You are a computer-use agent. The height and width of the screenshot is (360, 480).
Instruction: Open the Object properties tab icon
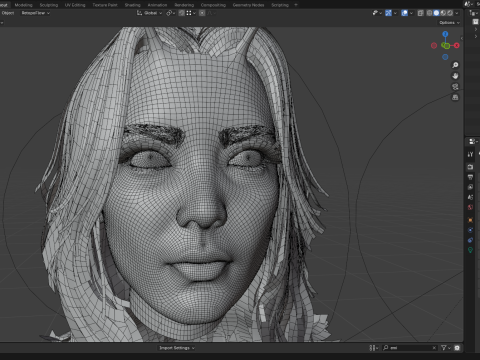pyautogui.click(x=470, y=220)
